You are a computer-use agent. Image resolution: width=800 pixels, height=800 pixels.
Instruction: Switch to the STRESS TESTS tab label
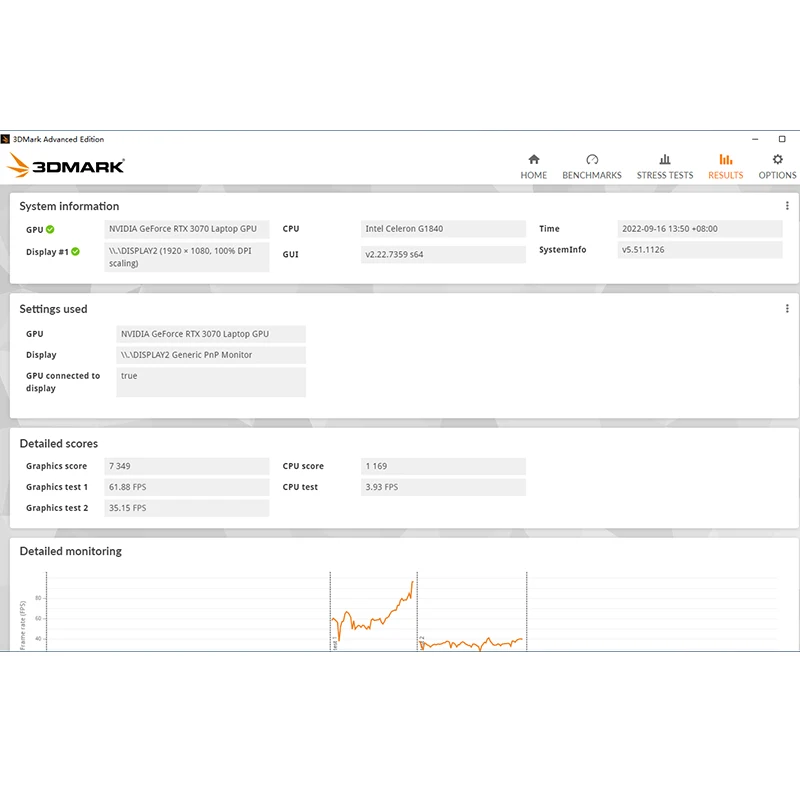[x=665, y=176]
